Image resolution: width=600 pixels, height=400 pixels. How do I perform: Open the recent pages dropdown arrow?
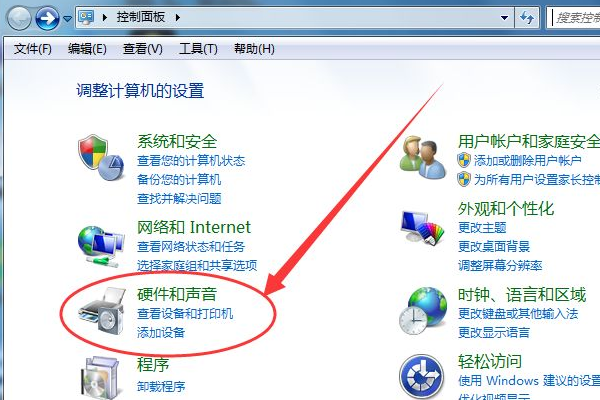click(67, 18)
